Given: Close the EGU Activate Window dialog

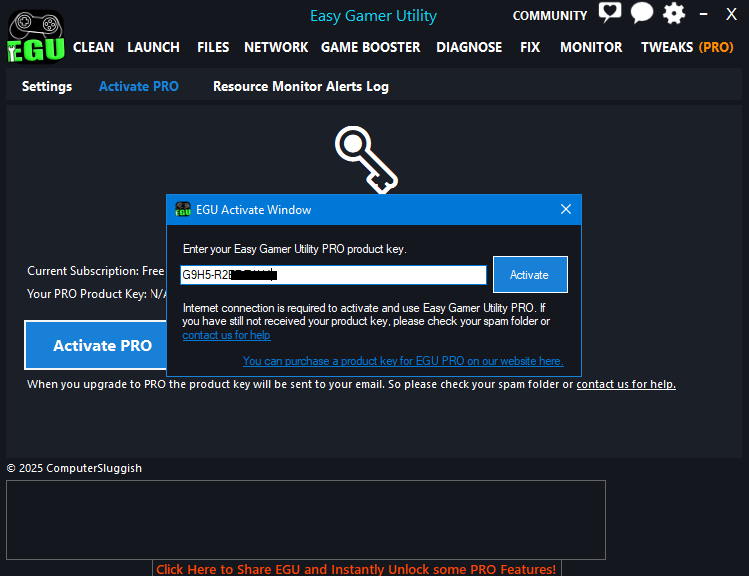Looking at the screenshot, I should click(566, 209).
